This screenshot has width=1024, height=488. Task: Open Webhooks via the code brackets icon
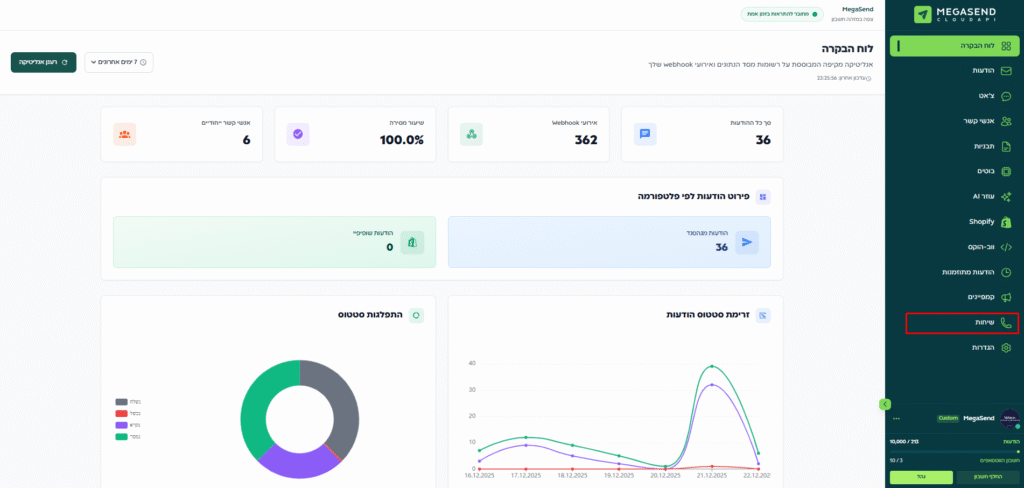pos(1007,247)
